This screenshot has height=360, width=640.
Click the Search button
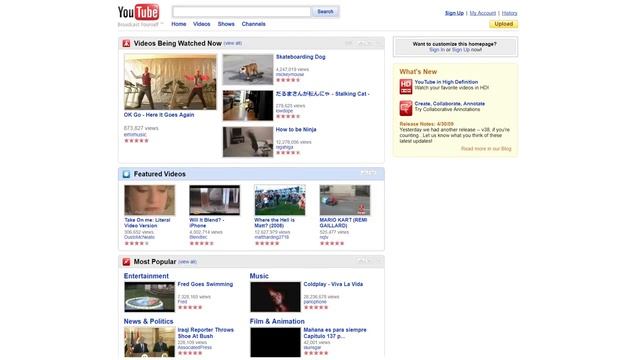tap(325, 11)
